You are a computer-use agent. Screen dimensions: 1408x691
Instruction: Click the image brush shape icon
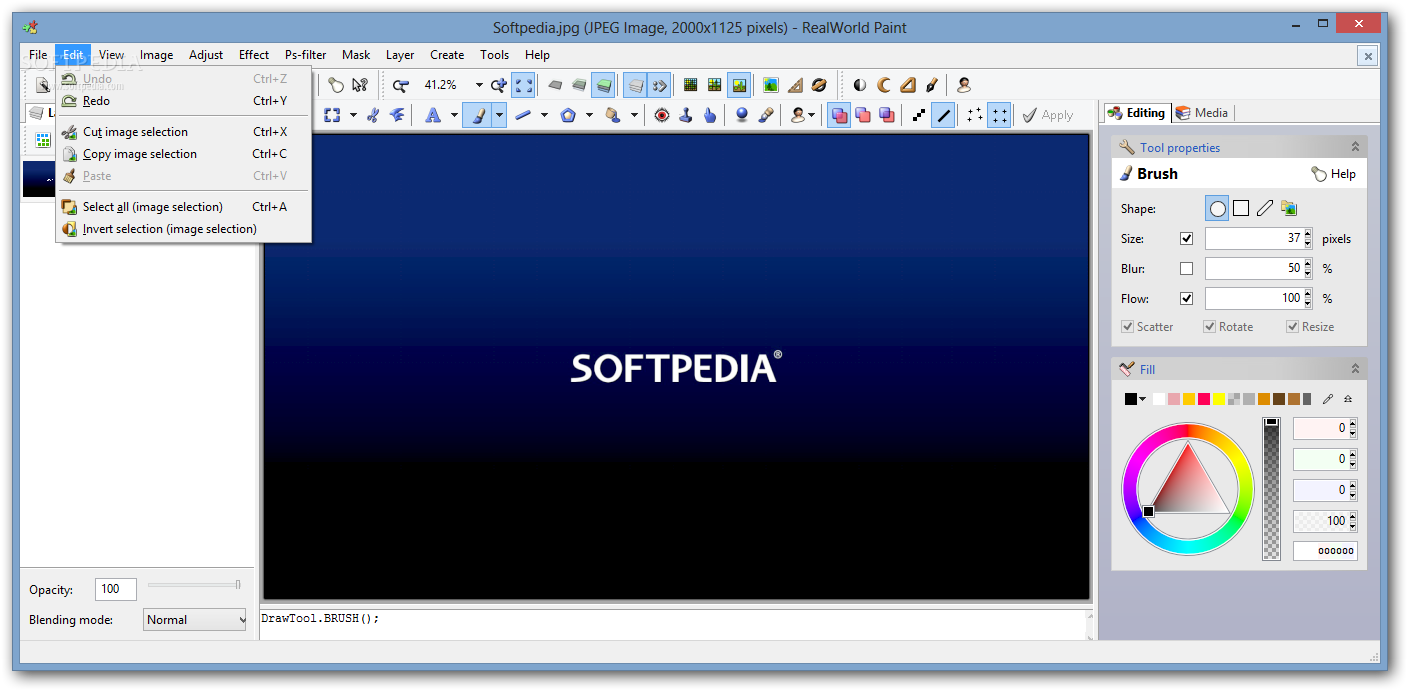(x=1289, y=208)
